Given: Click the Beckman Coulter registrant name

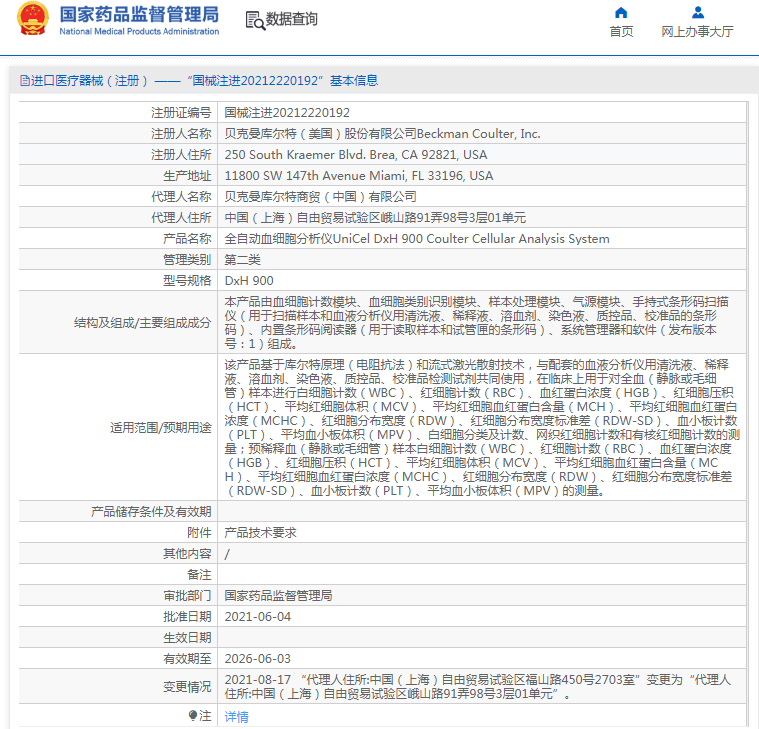Looking at the screenshot, I should [382, 134].
